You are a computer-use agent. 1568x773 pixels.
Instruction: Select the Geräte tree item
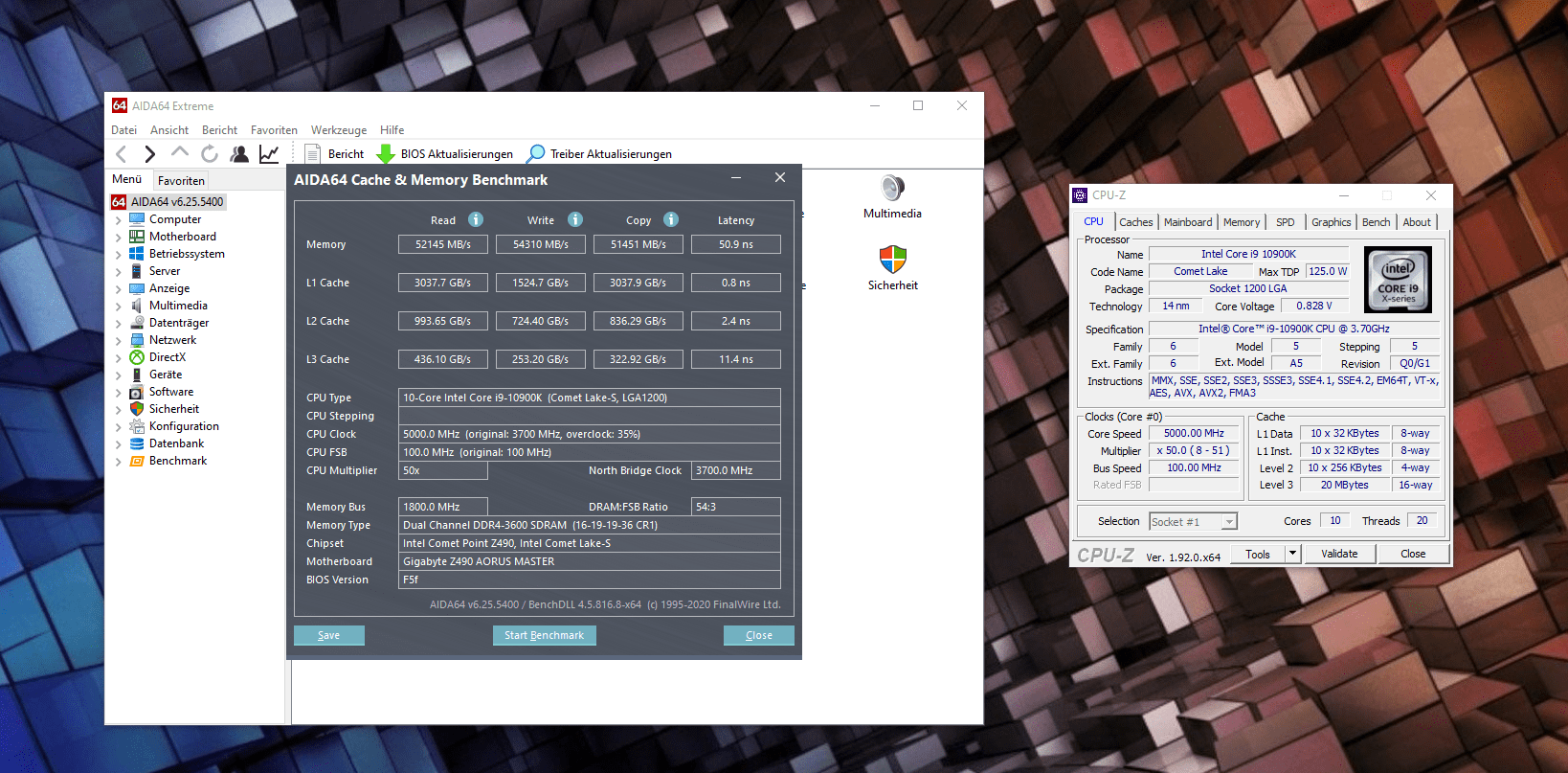pos(166,375)
